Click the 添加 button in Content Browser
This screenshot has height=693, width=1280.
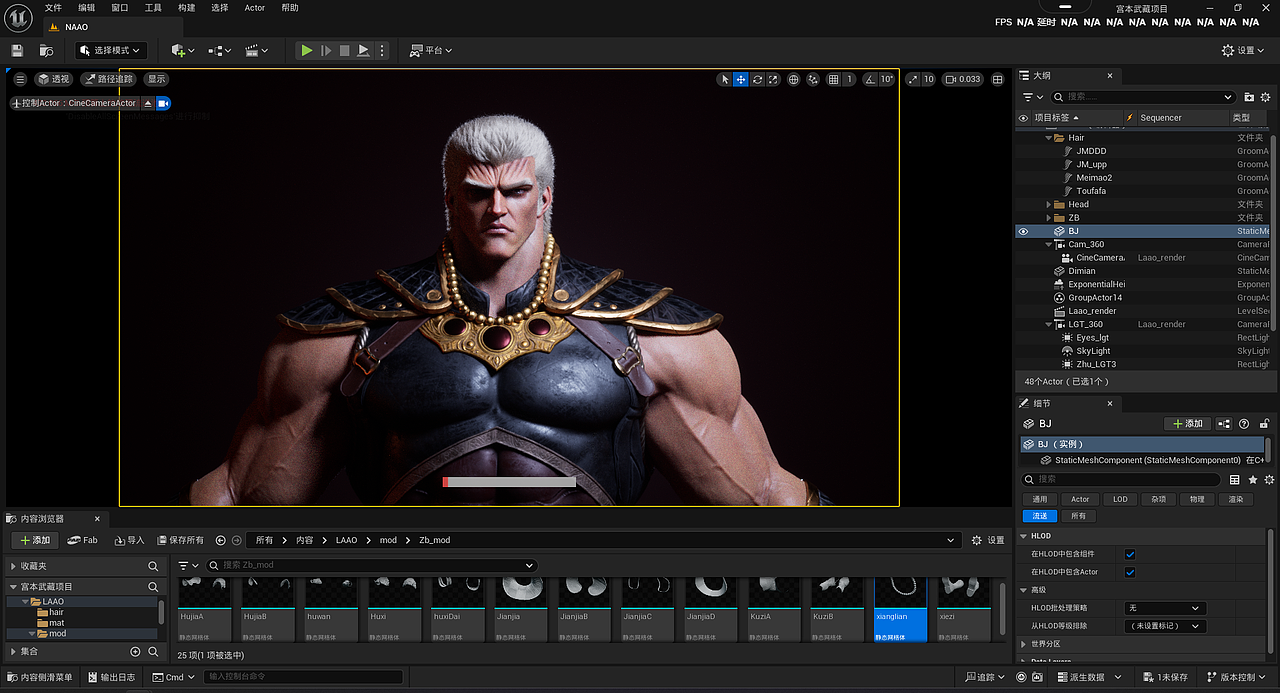click(x=35, y=540)
